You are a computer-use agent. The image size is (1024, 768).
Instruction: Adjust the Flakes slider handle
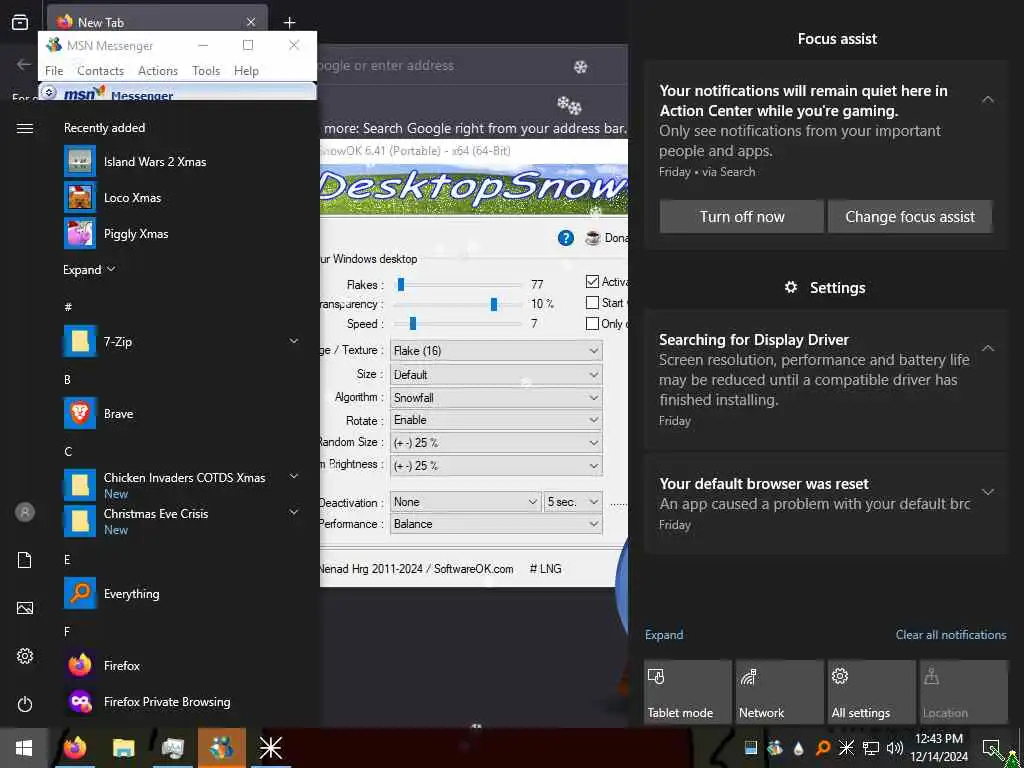[x=401, y=285]
